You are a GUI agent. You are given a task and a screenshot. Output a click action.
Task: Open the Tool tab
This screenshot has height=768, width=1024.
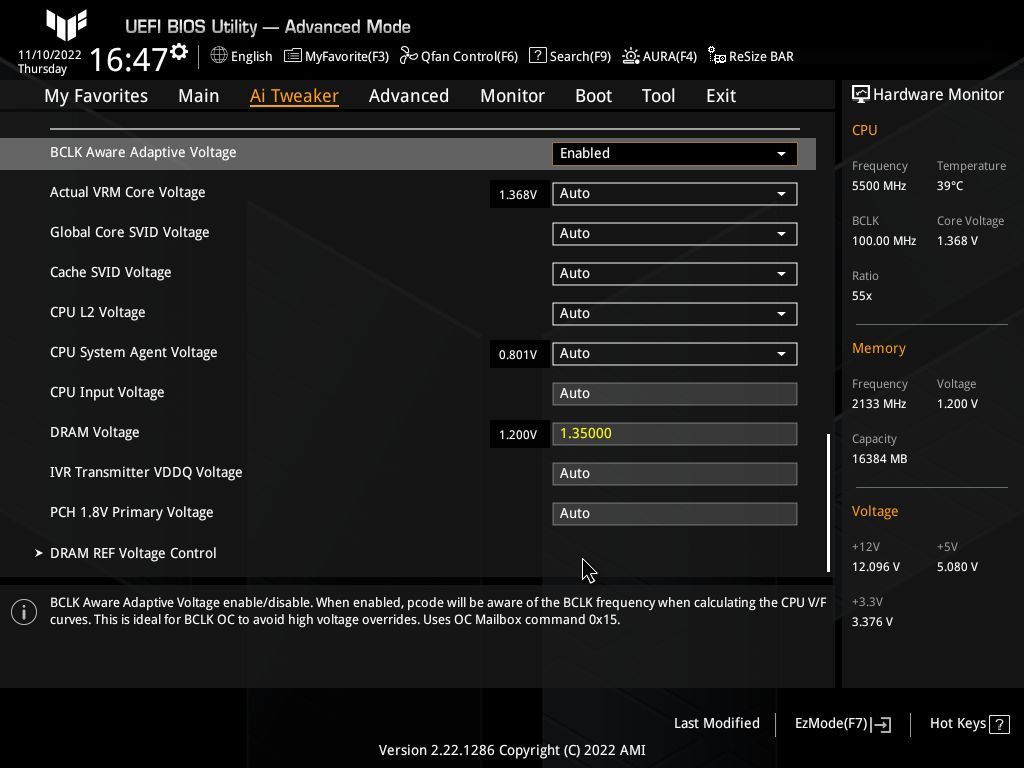pos(658,96)
